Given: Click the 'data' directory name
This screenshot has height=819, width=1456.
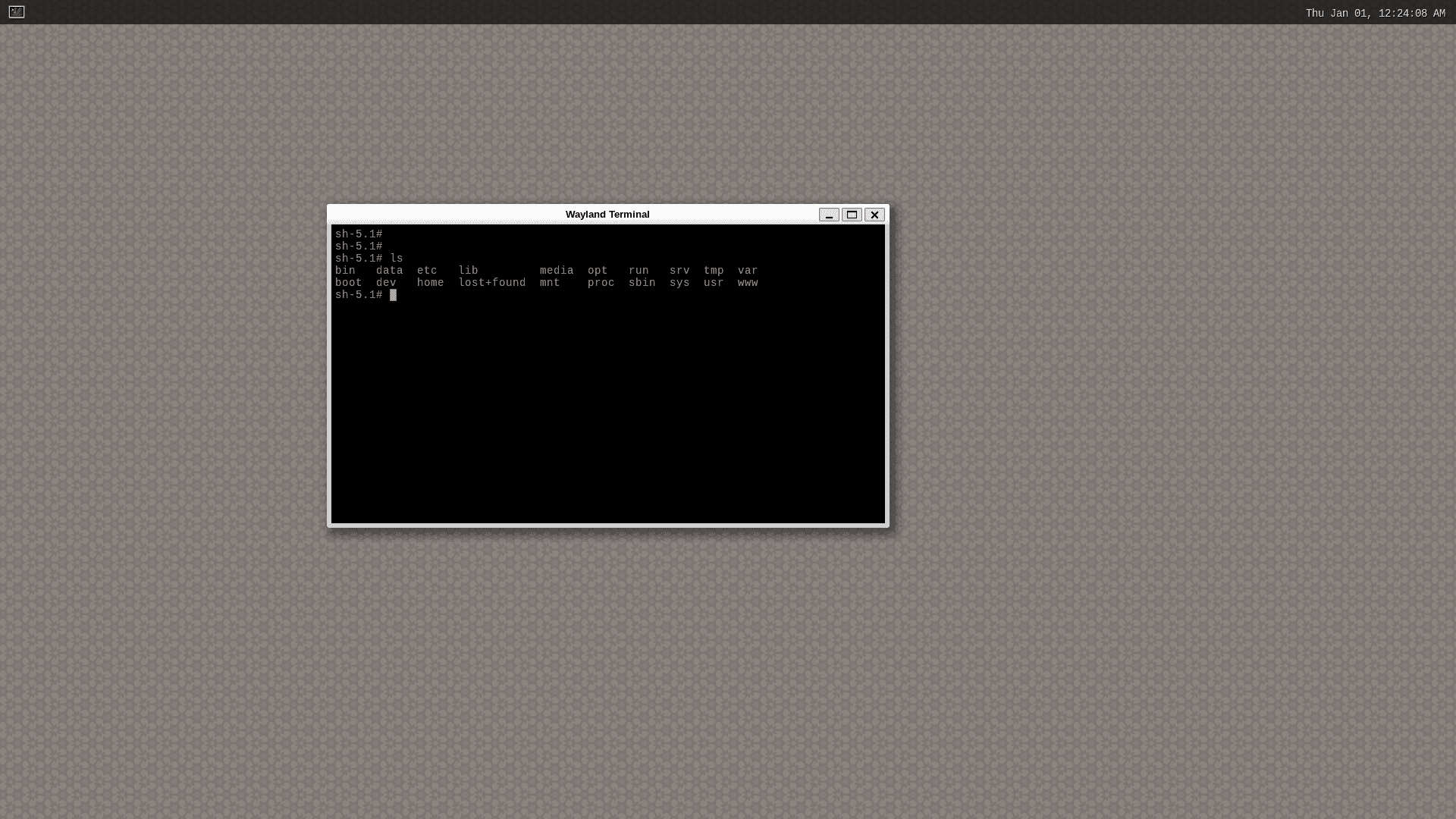Looking at the screenshot, I should pyautogui.click(x=389, y=271).
